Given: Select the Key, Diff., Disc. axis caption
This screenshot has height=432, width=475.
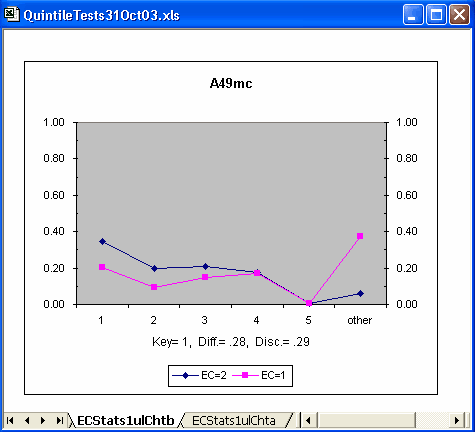Looking at the screenshot, I should coord(231,342).
